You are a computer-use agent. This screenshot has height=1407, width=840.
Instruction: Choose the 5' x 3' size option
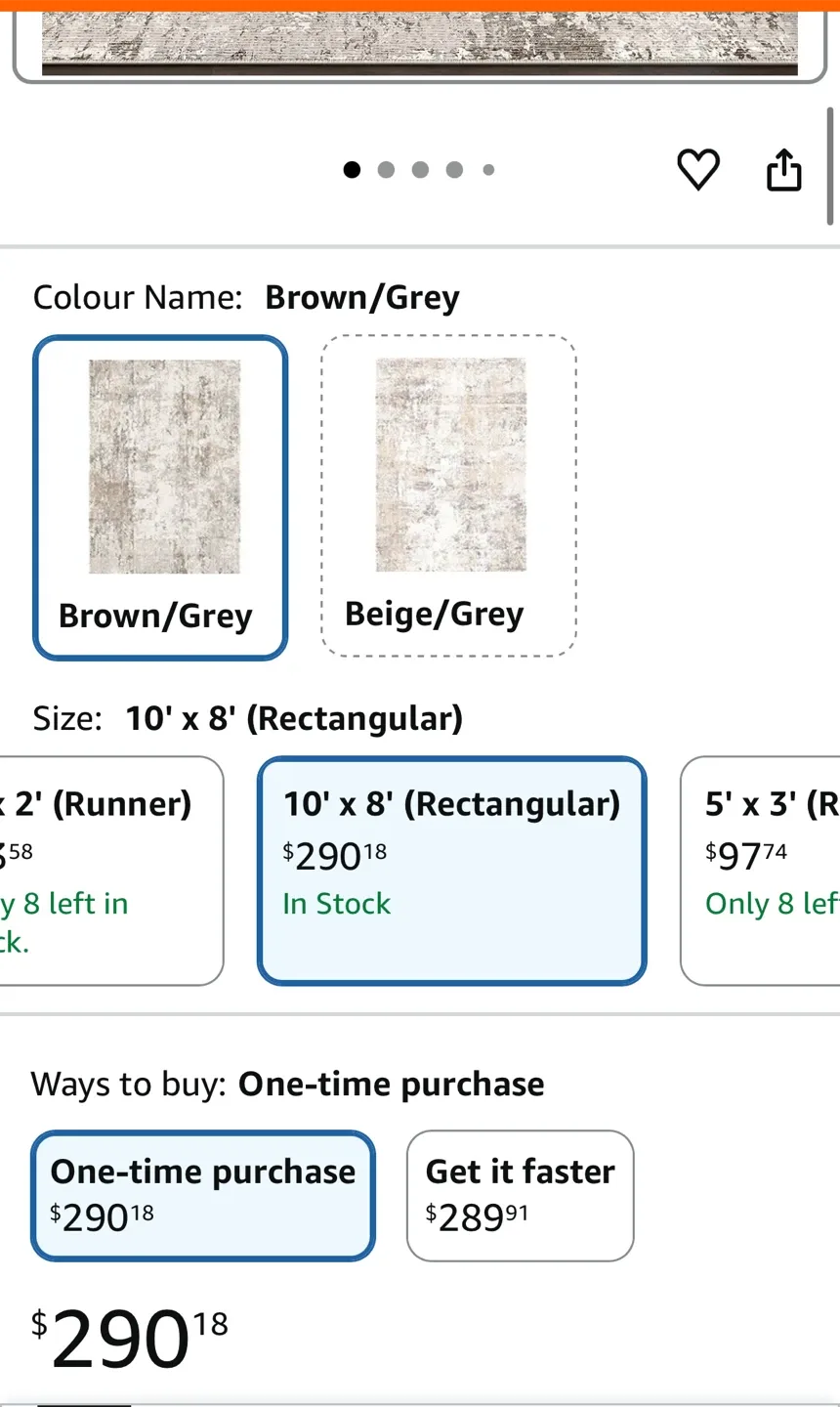tap(771, 870)
